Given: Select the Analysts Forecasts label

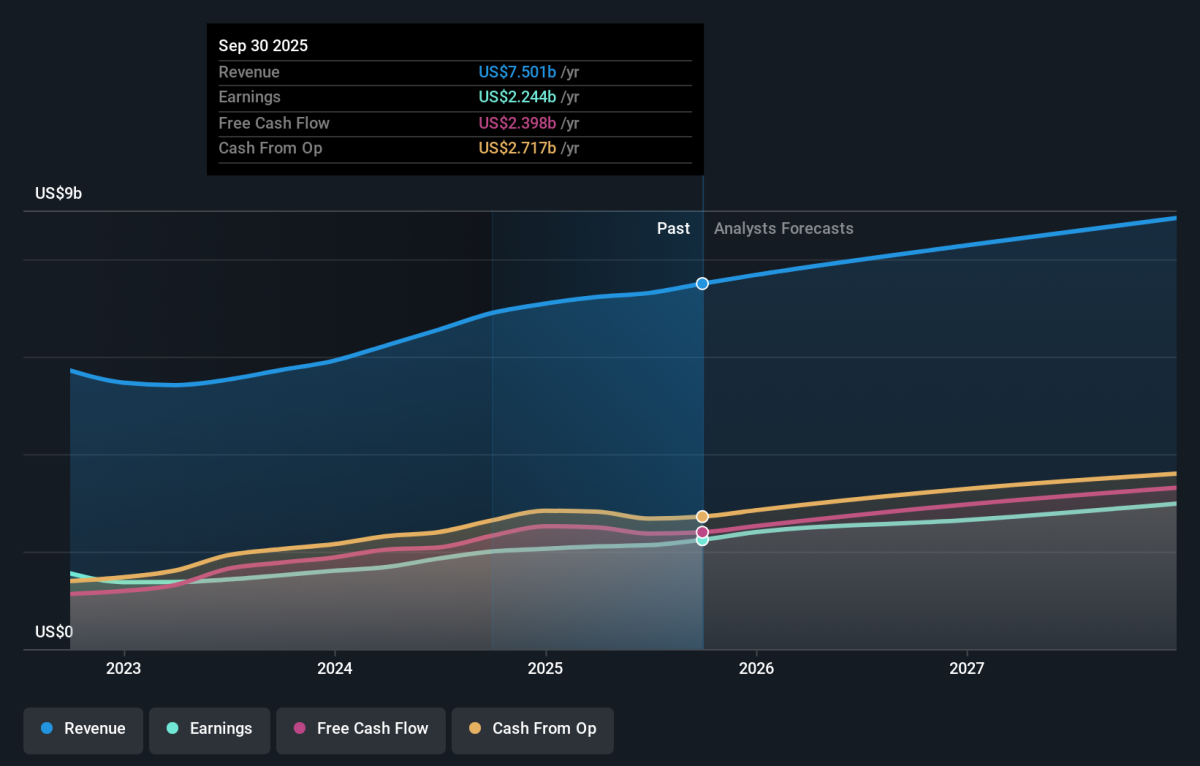Looking at the screenshot, I should [783, 229].
